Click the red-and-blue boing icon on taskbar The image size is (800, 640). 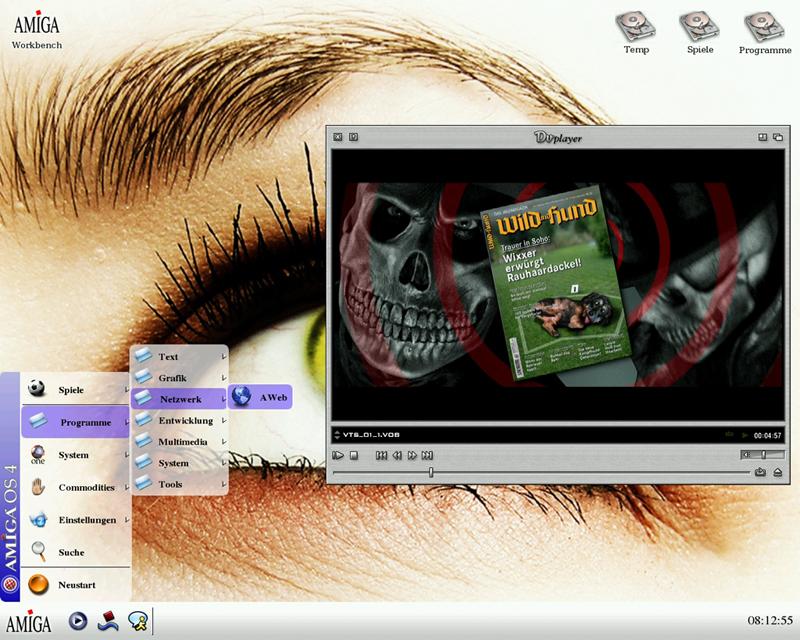pos(108,621)
